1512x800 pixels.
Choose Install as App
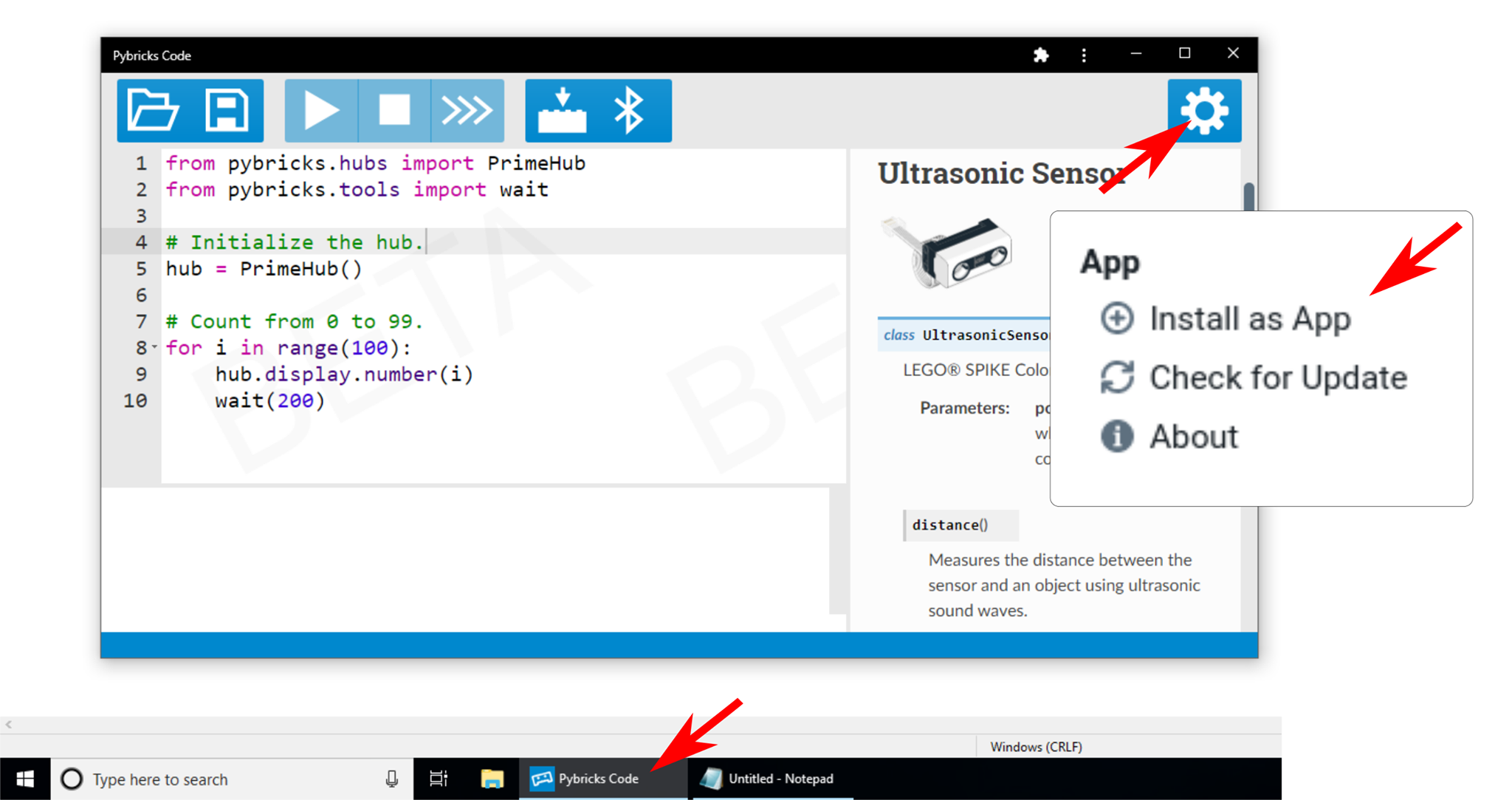coord(1226,319)
